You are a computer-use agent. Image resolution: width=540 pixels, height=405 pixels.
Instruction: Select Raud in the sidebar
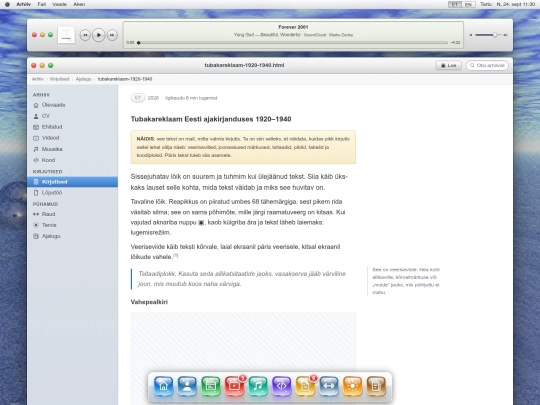[x=72, y=214]
